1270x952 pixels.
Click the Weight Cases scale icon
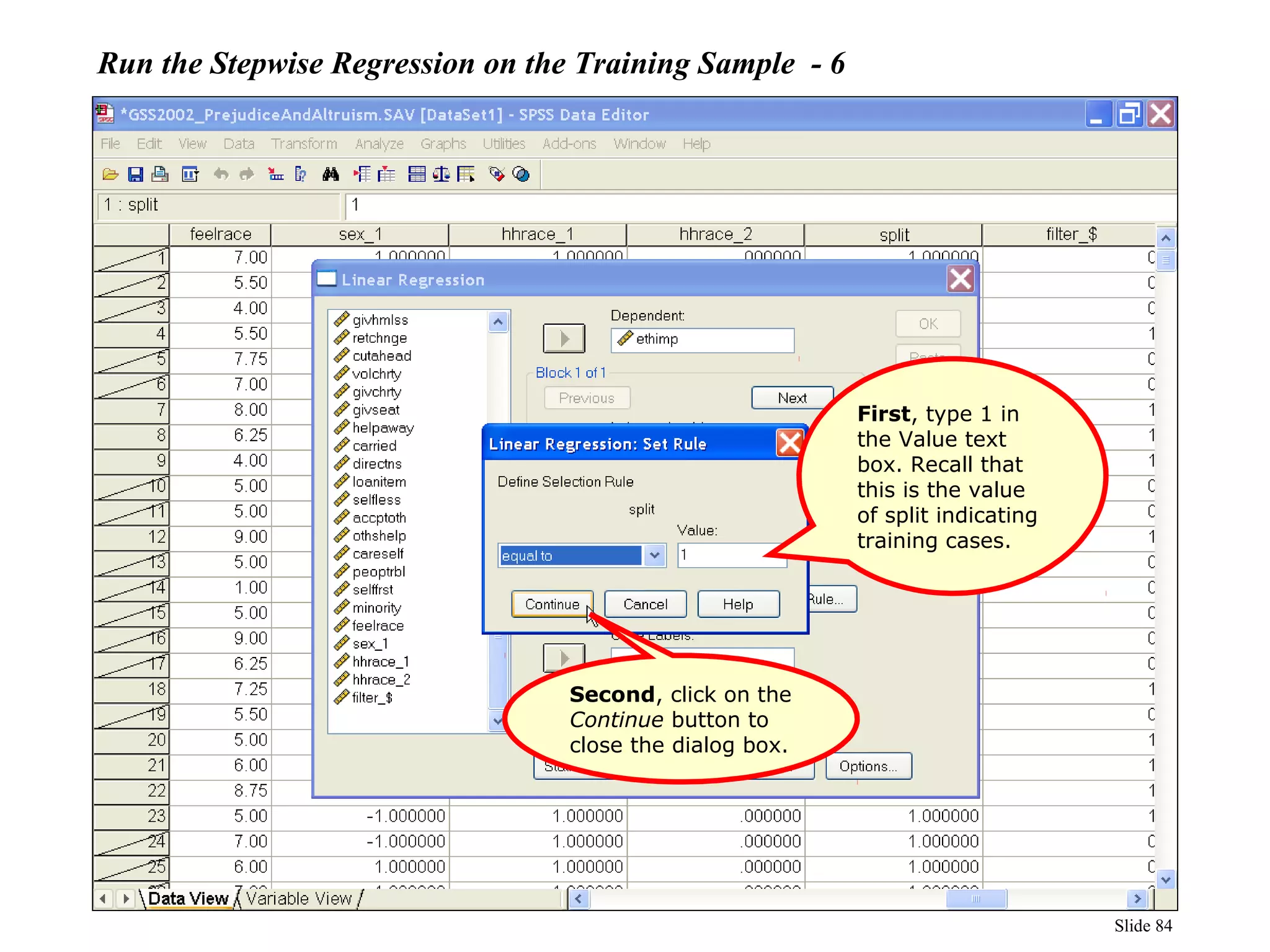coord(442,174)
